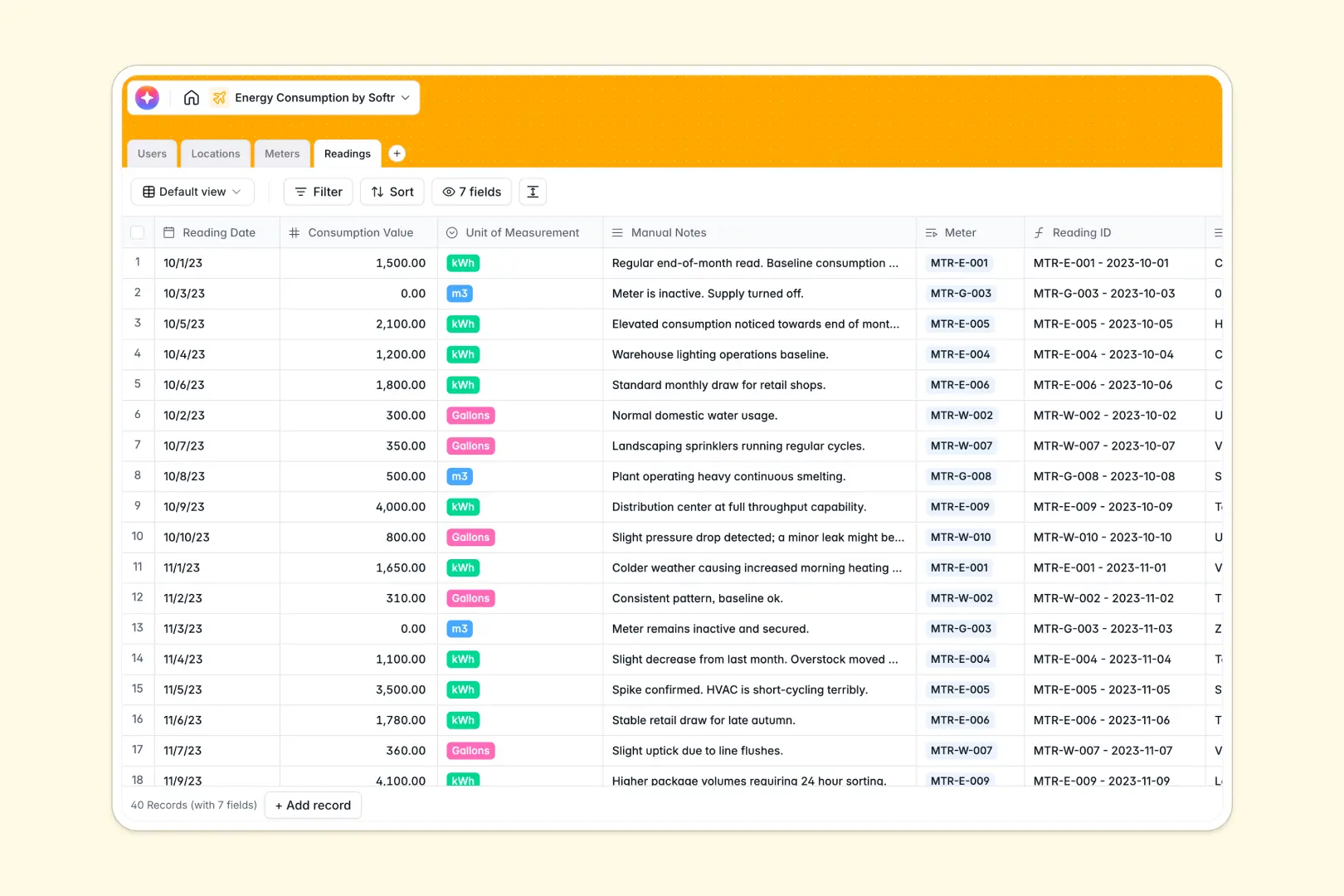Go to the home icon
Image resolution: width=1344 pixels, height=896 pixels.
pyautogui.click(x=192, y=98)
